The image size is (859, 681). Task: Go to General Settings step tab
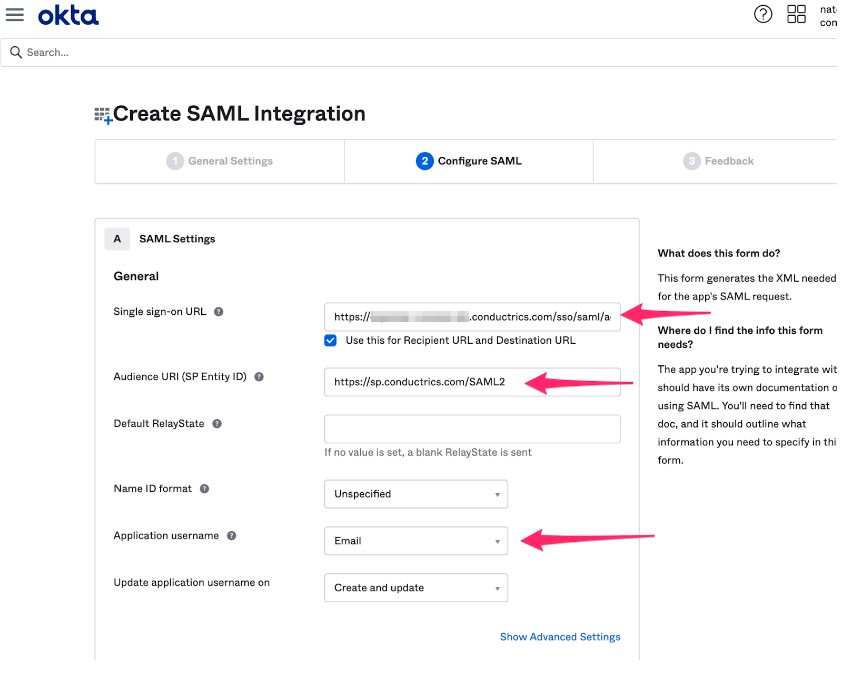220,162
